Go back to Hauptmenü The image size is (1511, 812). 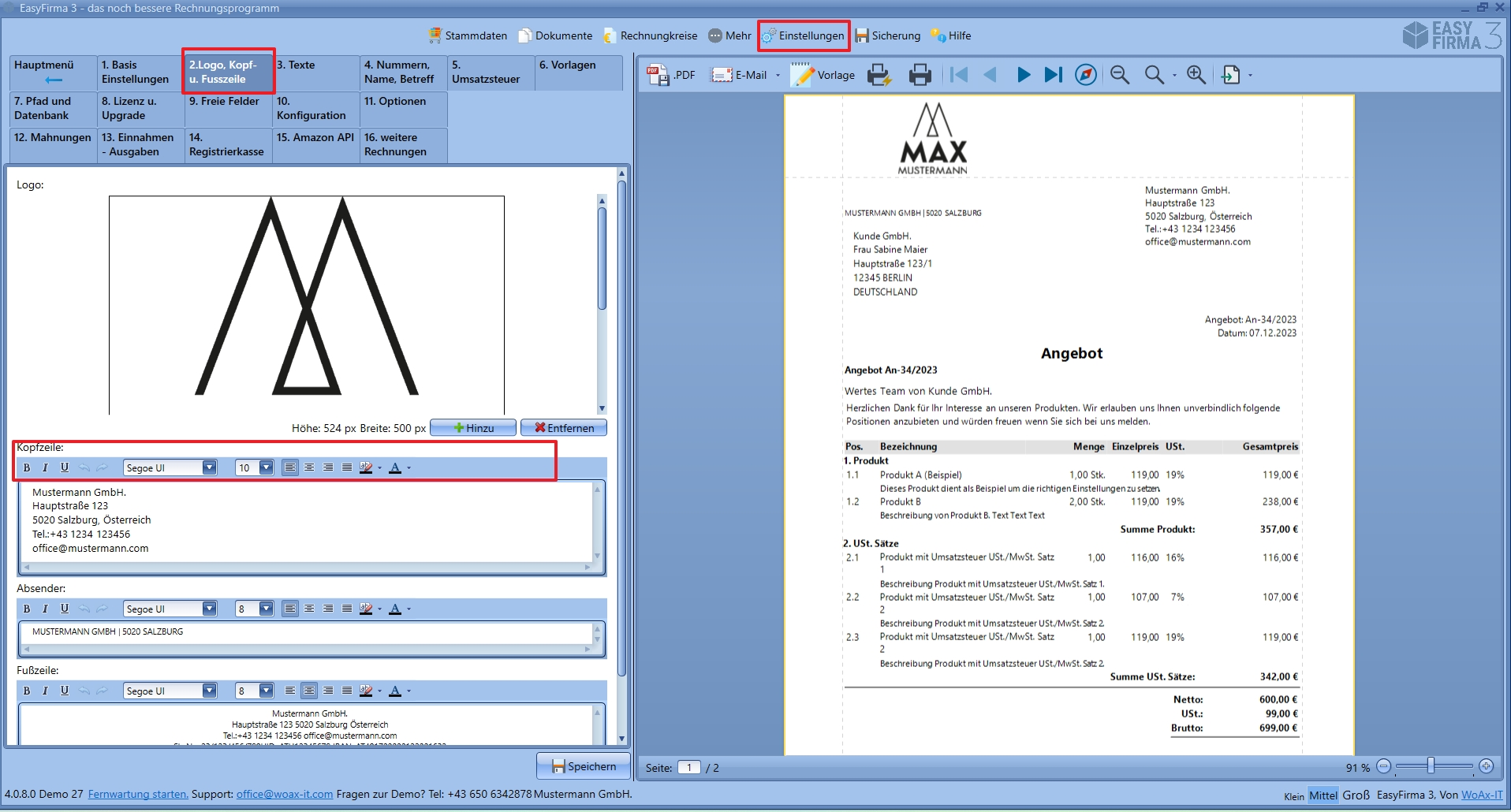(53, 73)
